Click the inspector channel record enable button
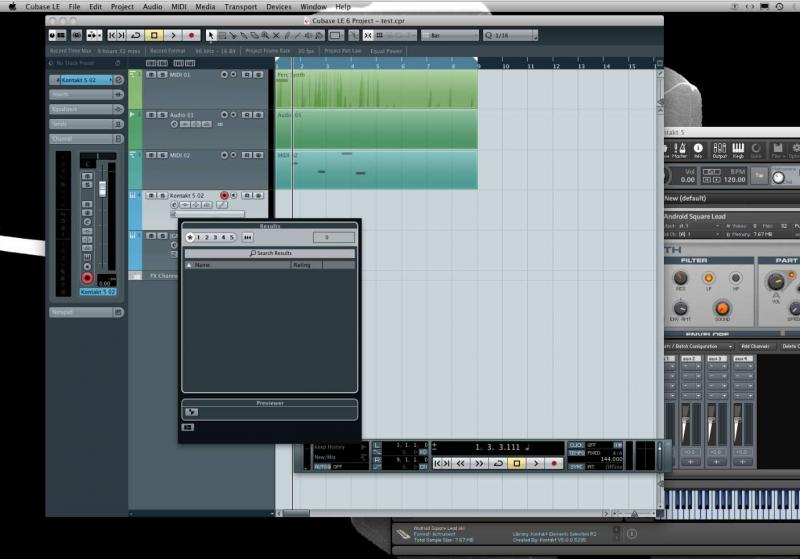Viewport: 800px width, 559px height. pos(87,278)
